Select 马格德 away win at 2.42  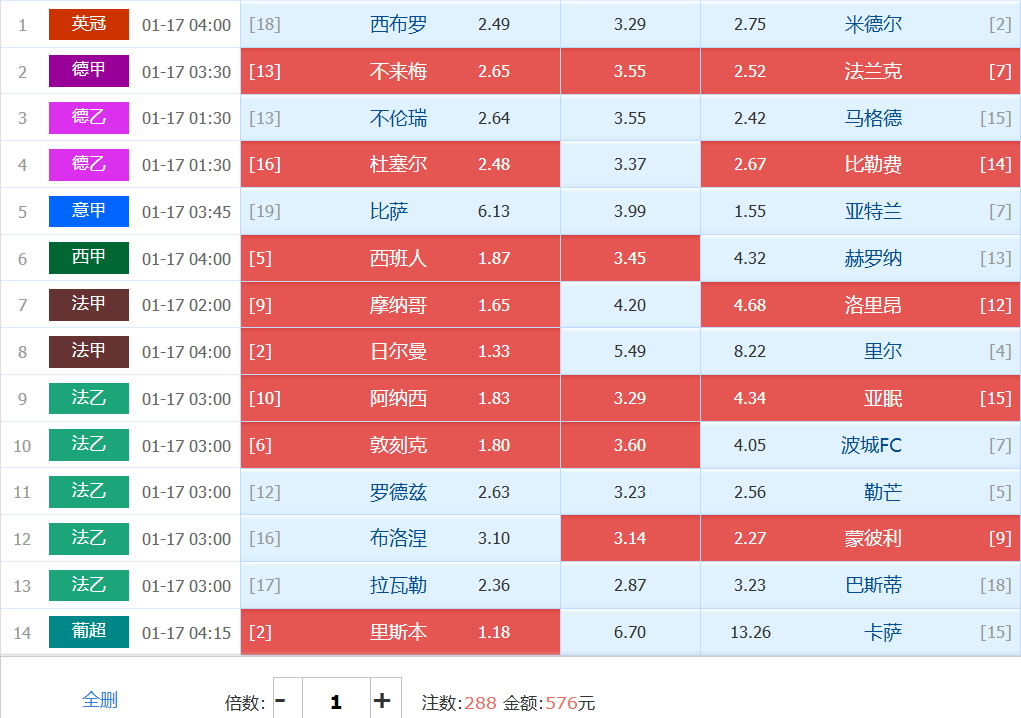(860, 118)
